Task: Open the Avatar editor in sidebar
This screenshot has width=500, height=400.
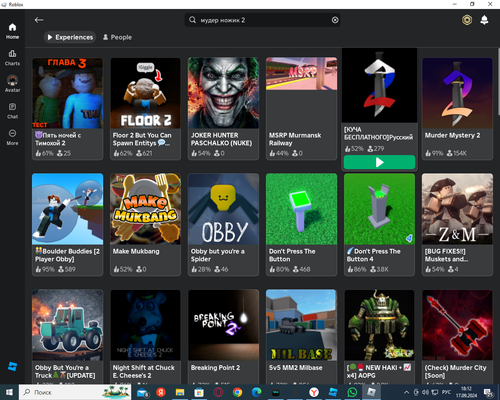Action: [x=12, y=84]
